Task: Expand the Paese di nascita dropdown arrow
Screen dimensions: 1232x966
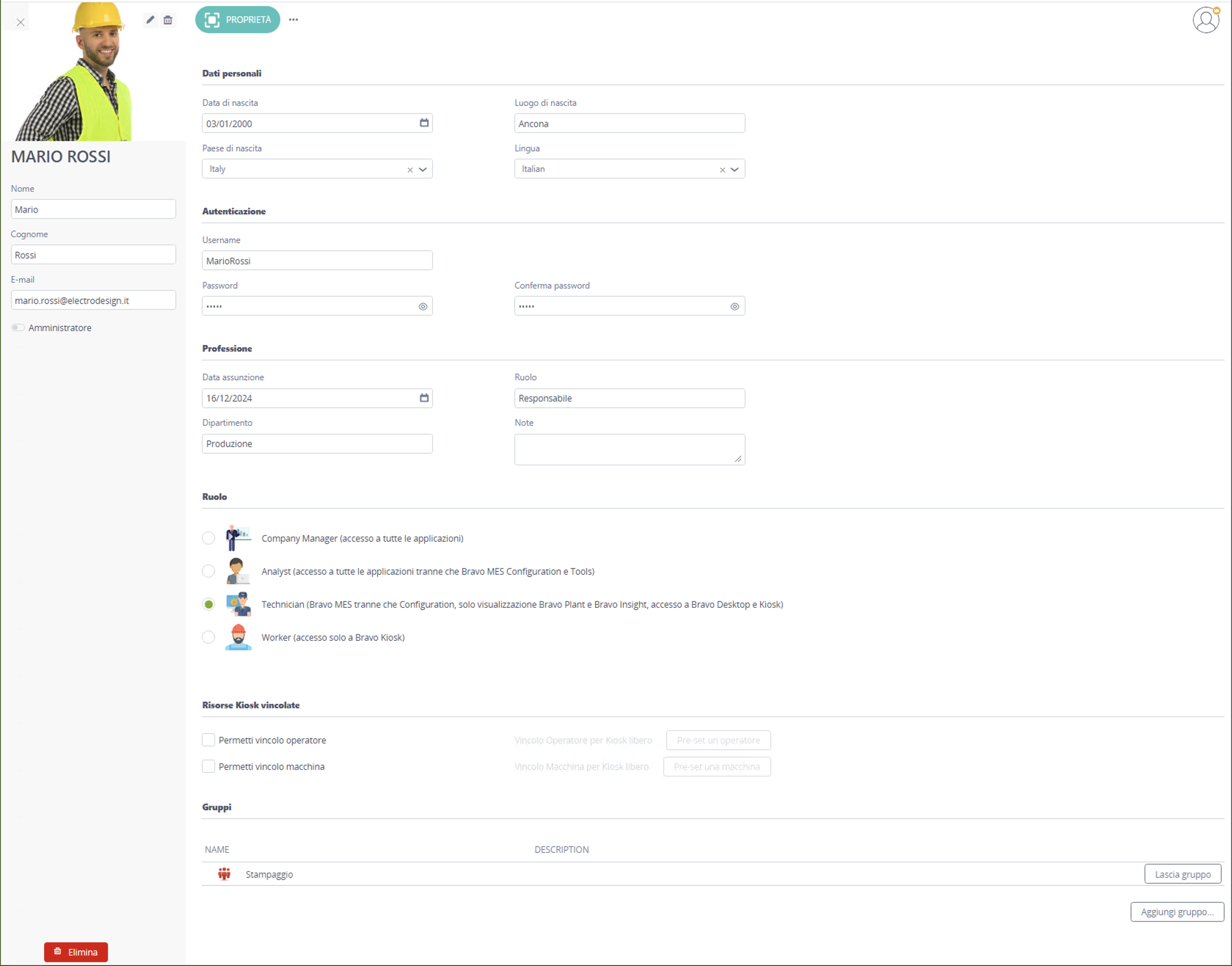Action: (x=423, y=169)
